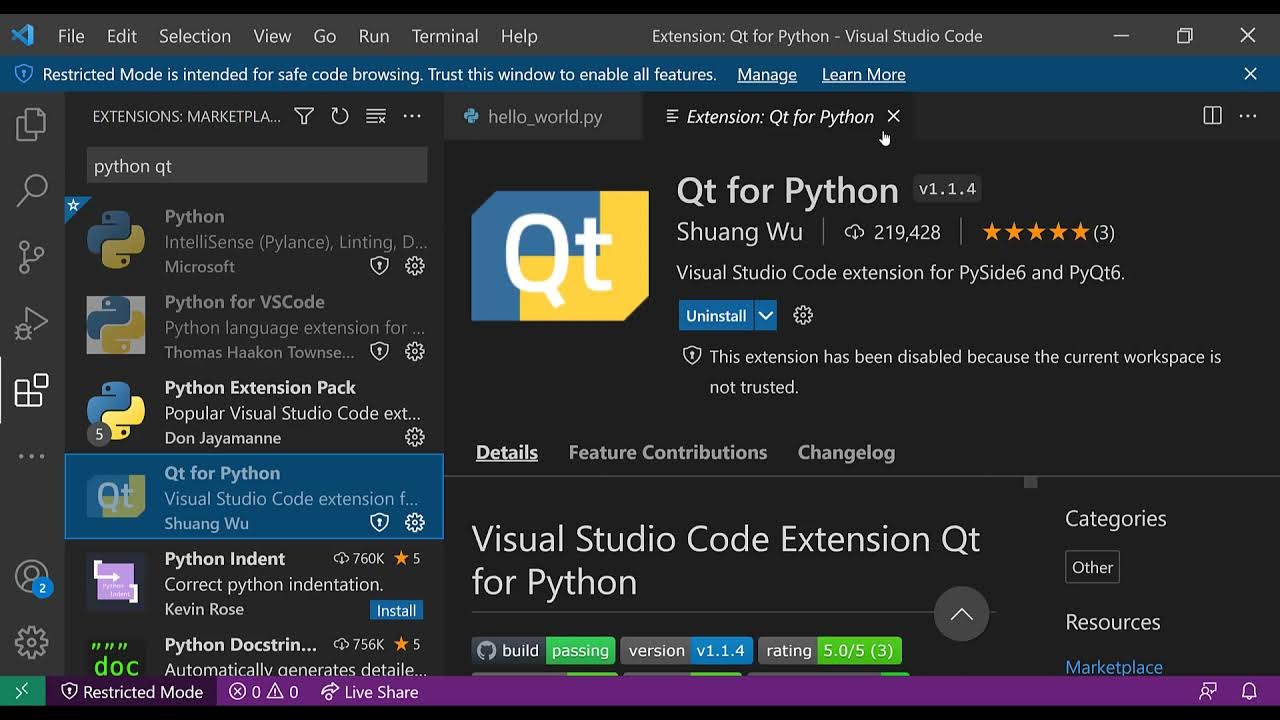The height and width of the screenshot is (720, 1280).
Task: Refresh the extensions list
Action: click(340, 117)
